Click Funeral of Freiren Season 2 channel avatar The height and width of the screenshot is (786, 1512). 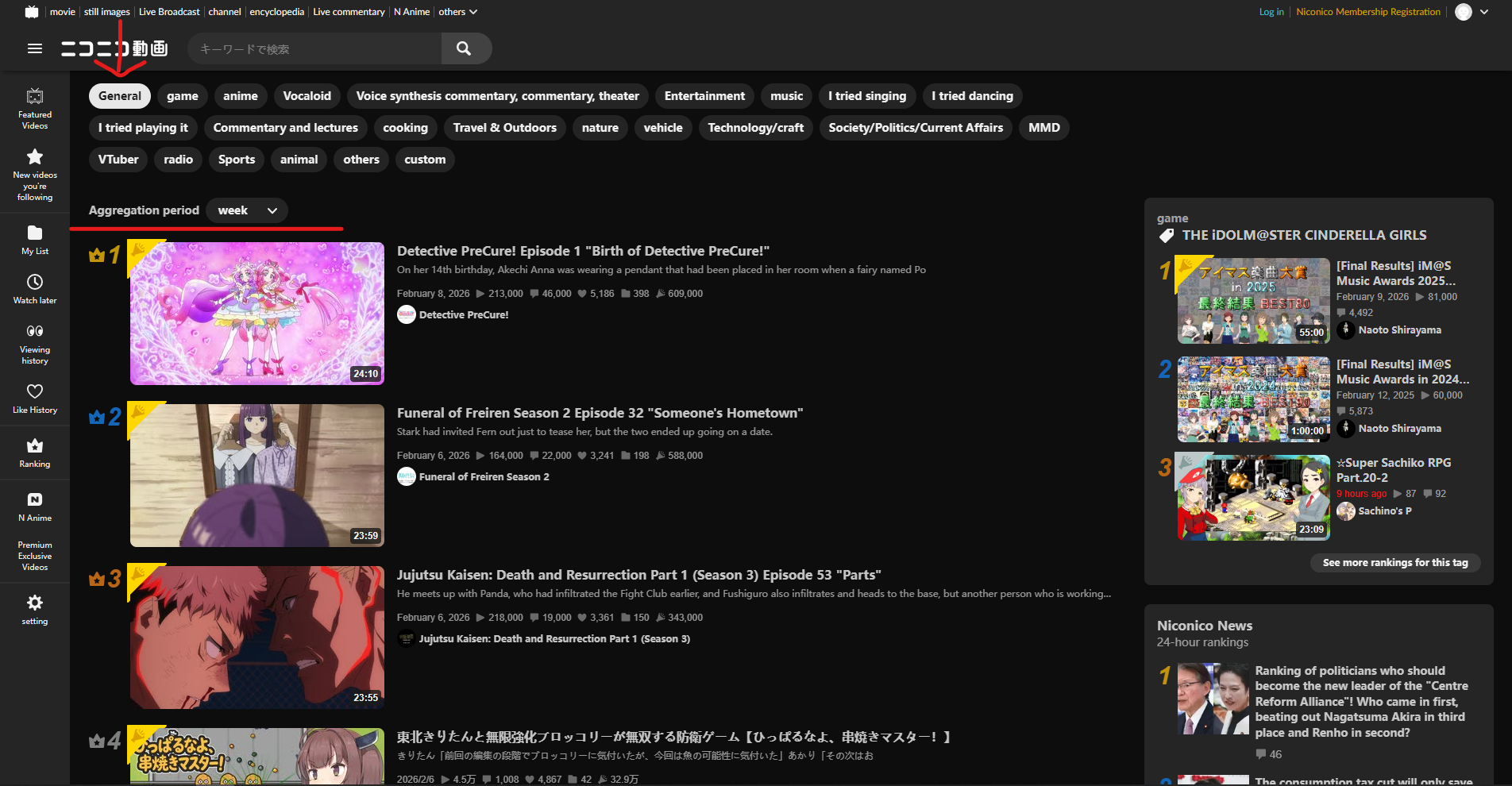(x=407, y=477)
